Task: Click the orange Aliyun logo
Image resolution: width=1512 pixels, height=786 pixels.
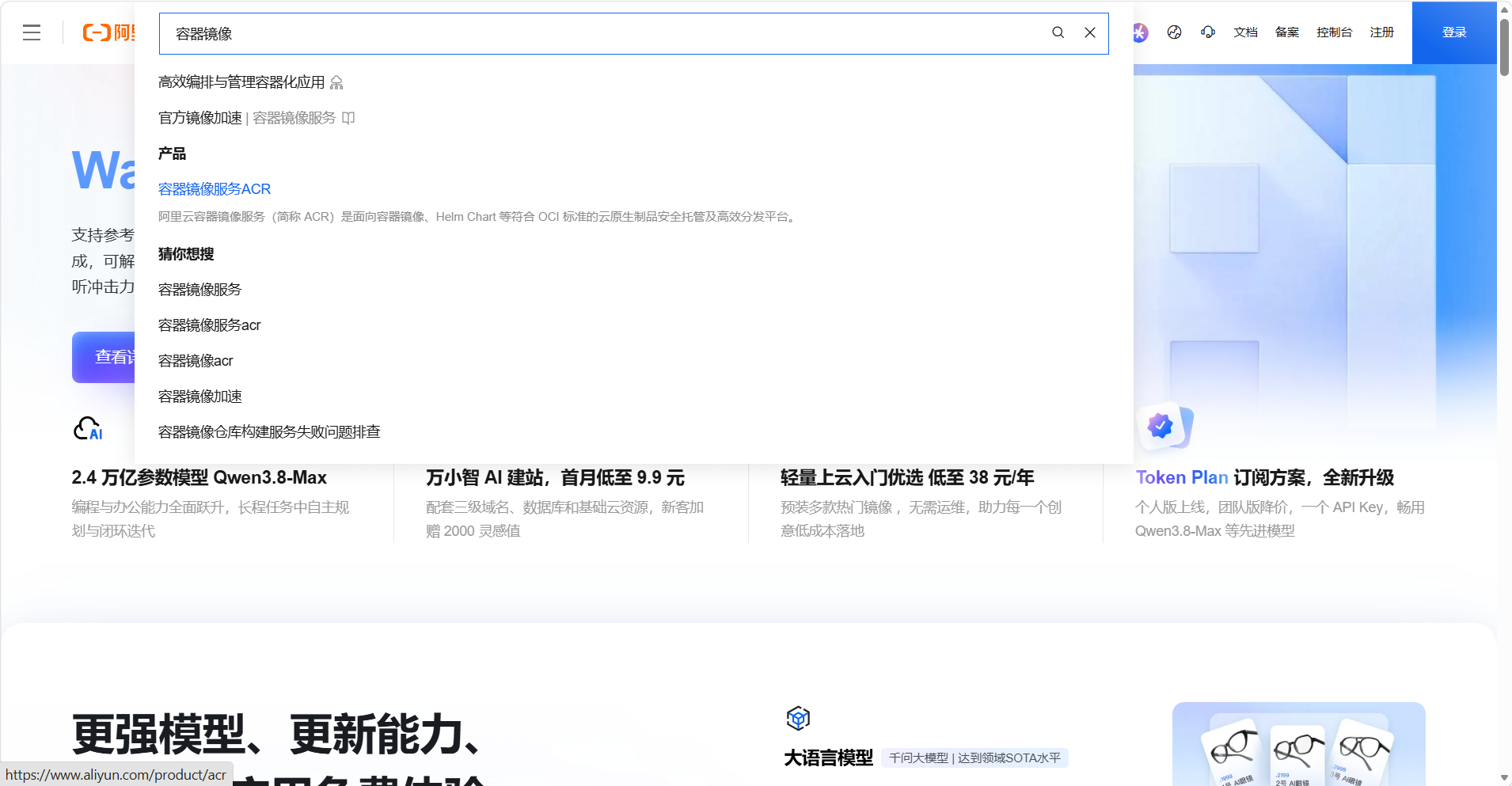Action: coord(108,32)
